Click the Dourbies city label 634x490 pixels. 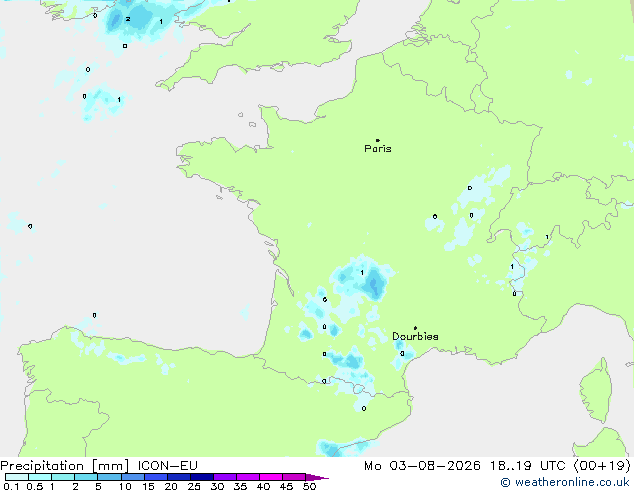click(x=415, y=336)
